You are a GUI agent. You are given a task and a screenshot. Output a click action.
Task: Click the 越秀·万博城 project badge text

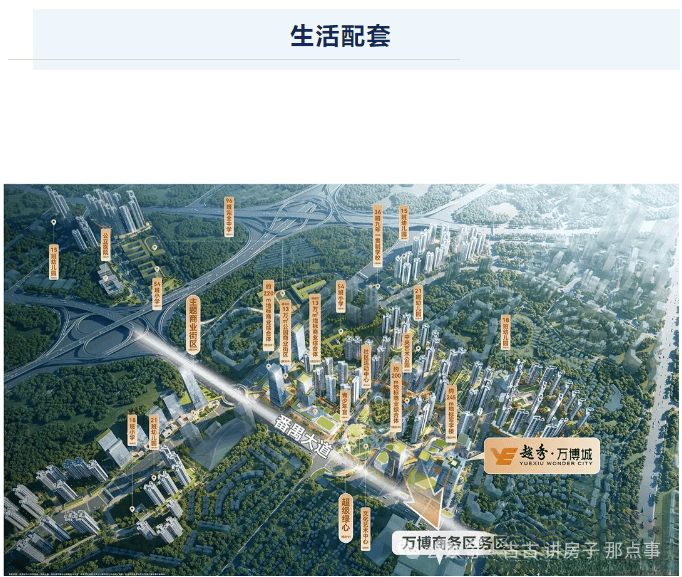pyautogui.click(x=555, y=455)
